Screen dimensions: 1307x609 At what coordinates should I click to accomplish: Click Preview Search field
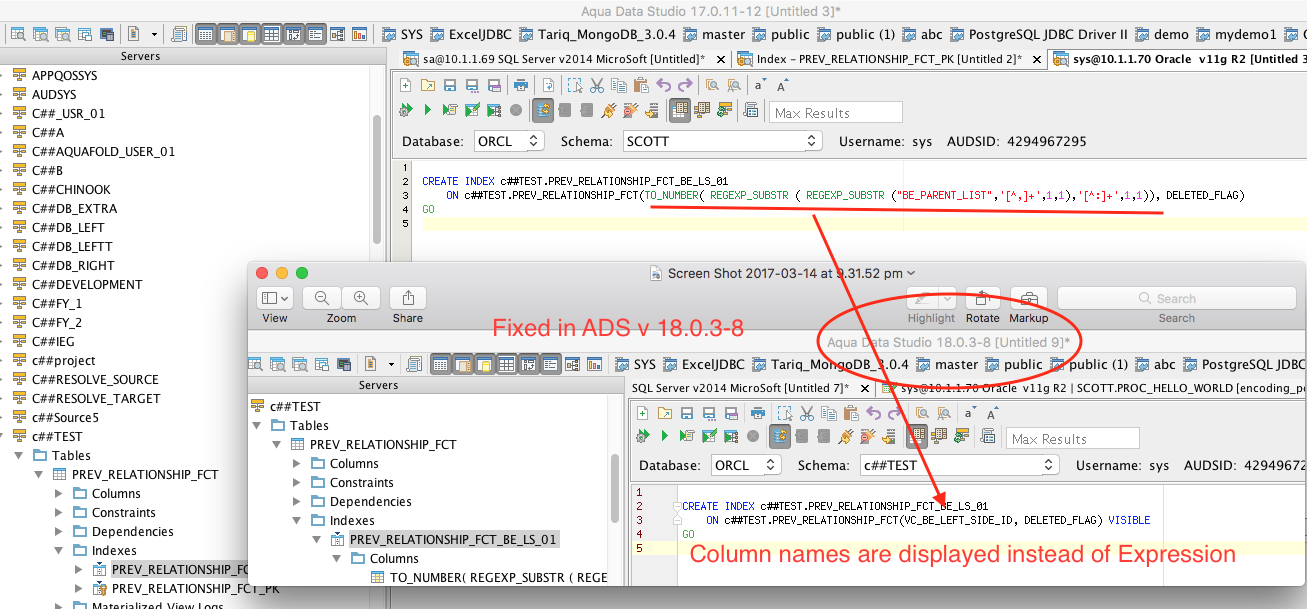tap(1176, 298)
